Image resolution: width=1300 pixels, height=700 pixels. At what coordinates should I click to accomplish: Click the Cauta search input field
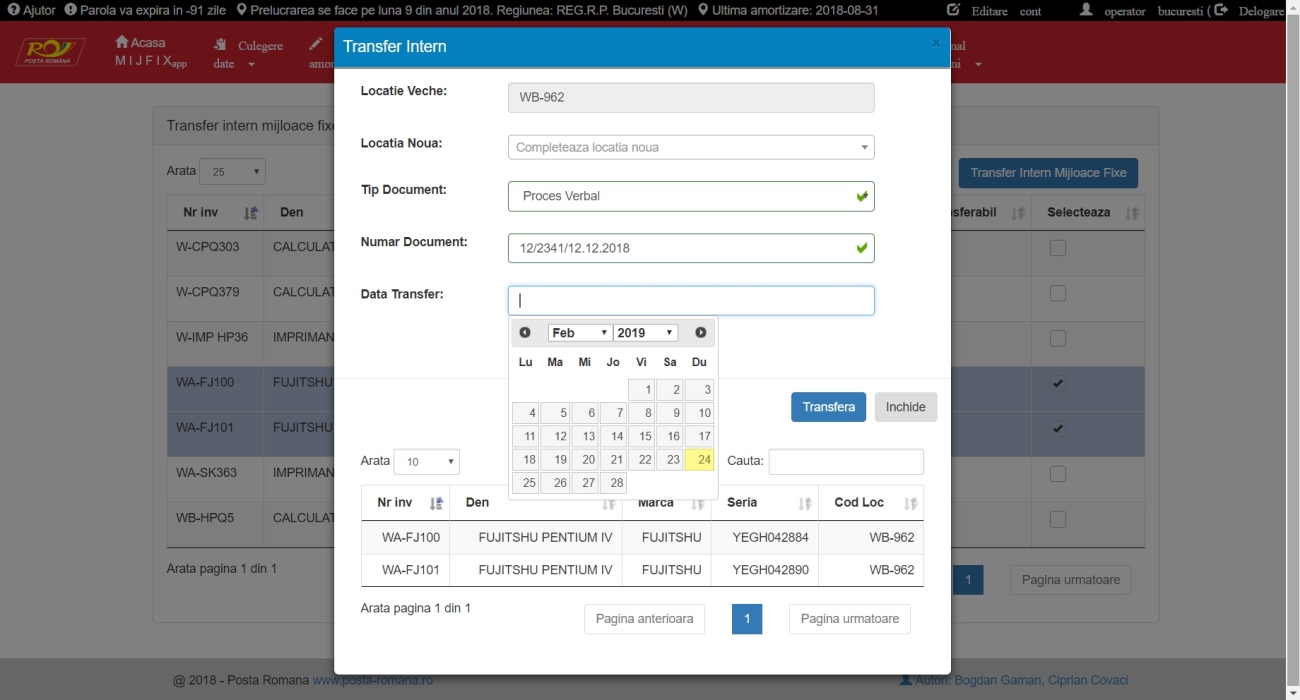[846, 462]
